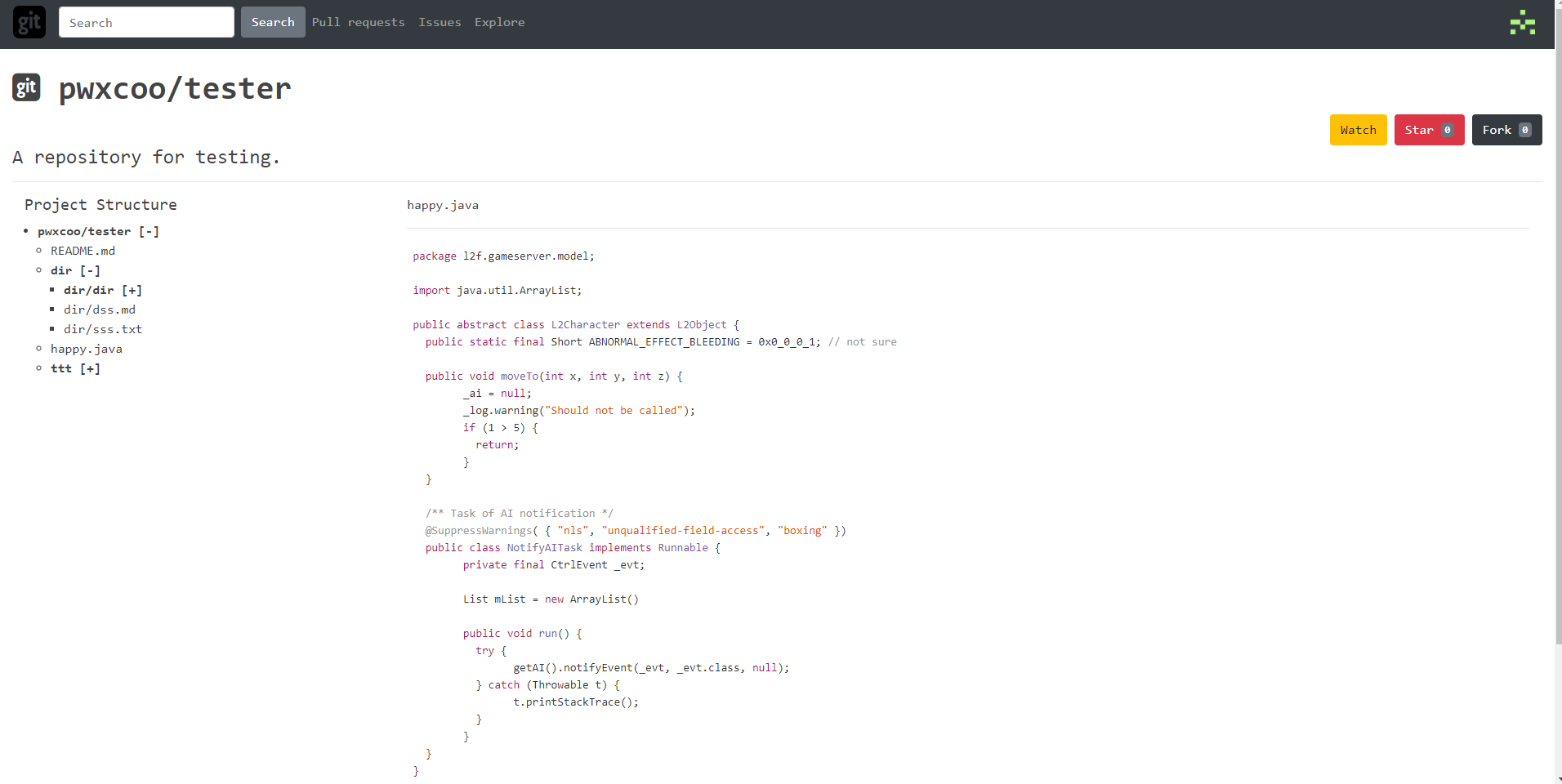Select happy.java in the project tree

pyautogui.click(x=87, y=349)
